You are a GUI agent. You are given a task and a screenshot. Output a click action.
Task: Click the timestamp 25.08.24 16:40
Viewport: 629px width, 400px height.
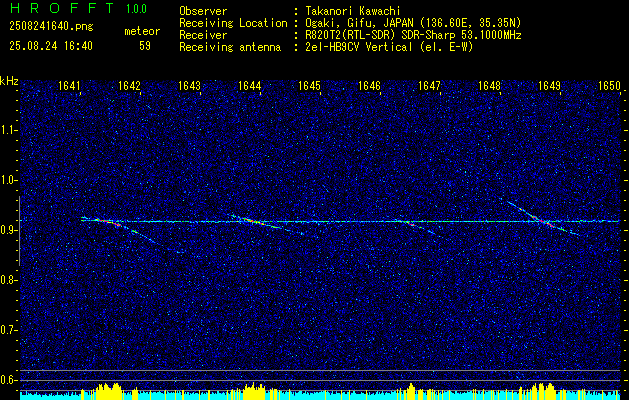tap(51, 46)
